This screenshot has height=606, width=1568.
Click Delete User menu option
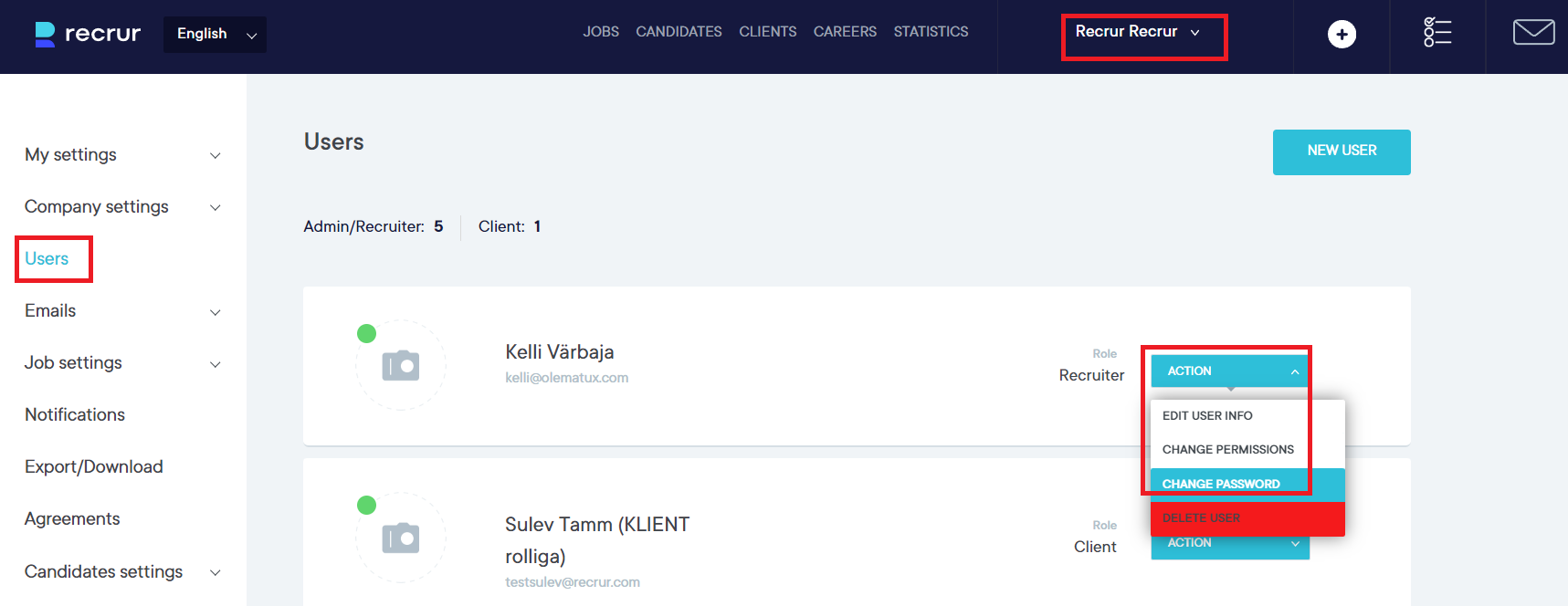(1201, 518)
